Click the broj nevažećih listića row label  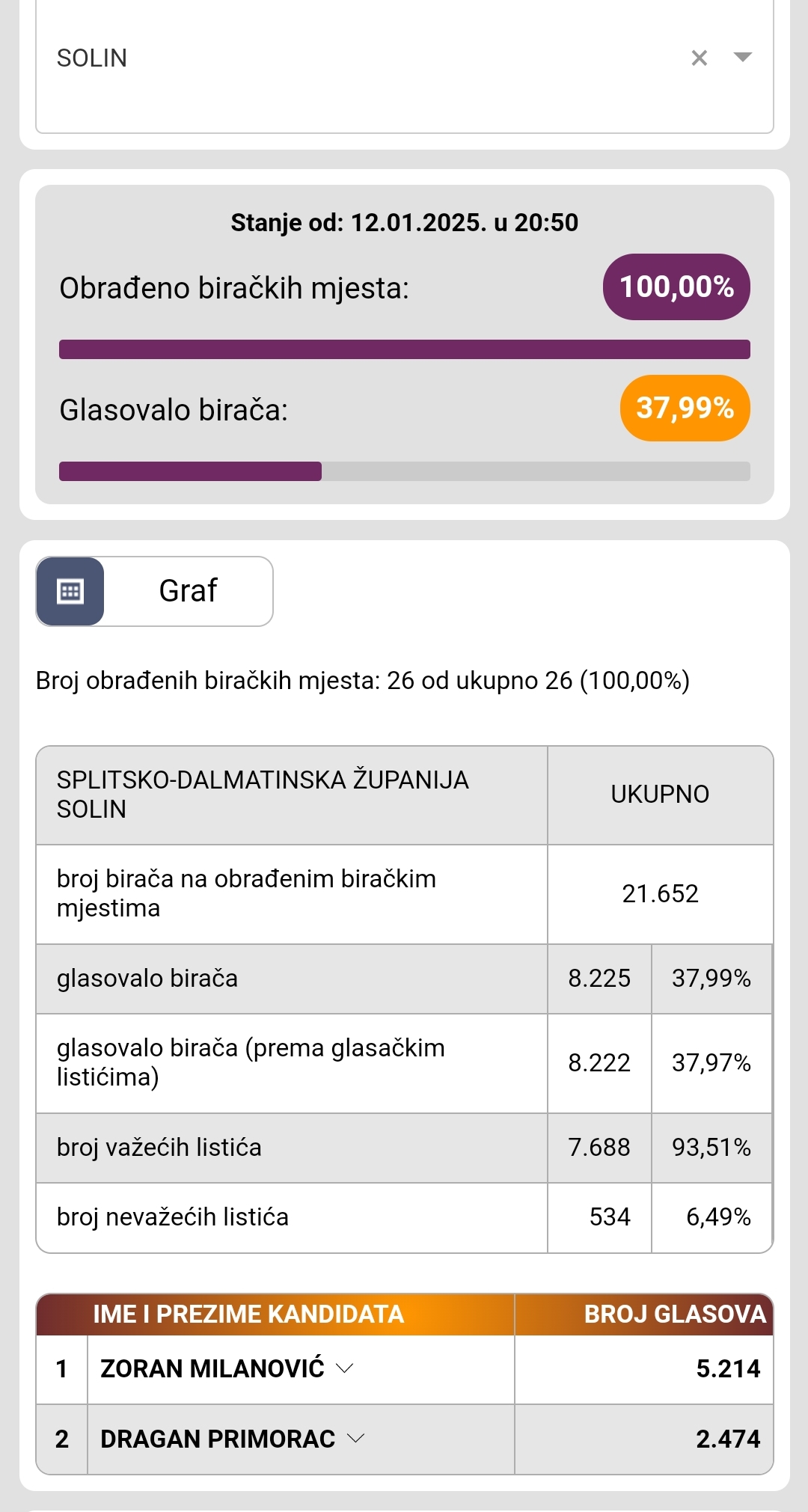(x=173, y=1217)
